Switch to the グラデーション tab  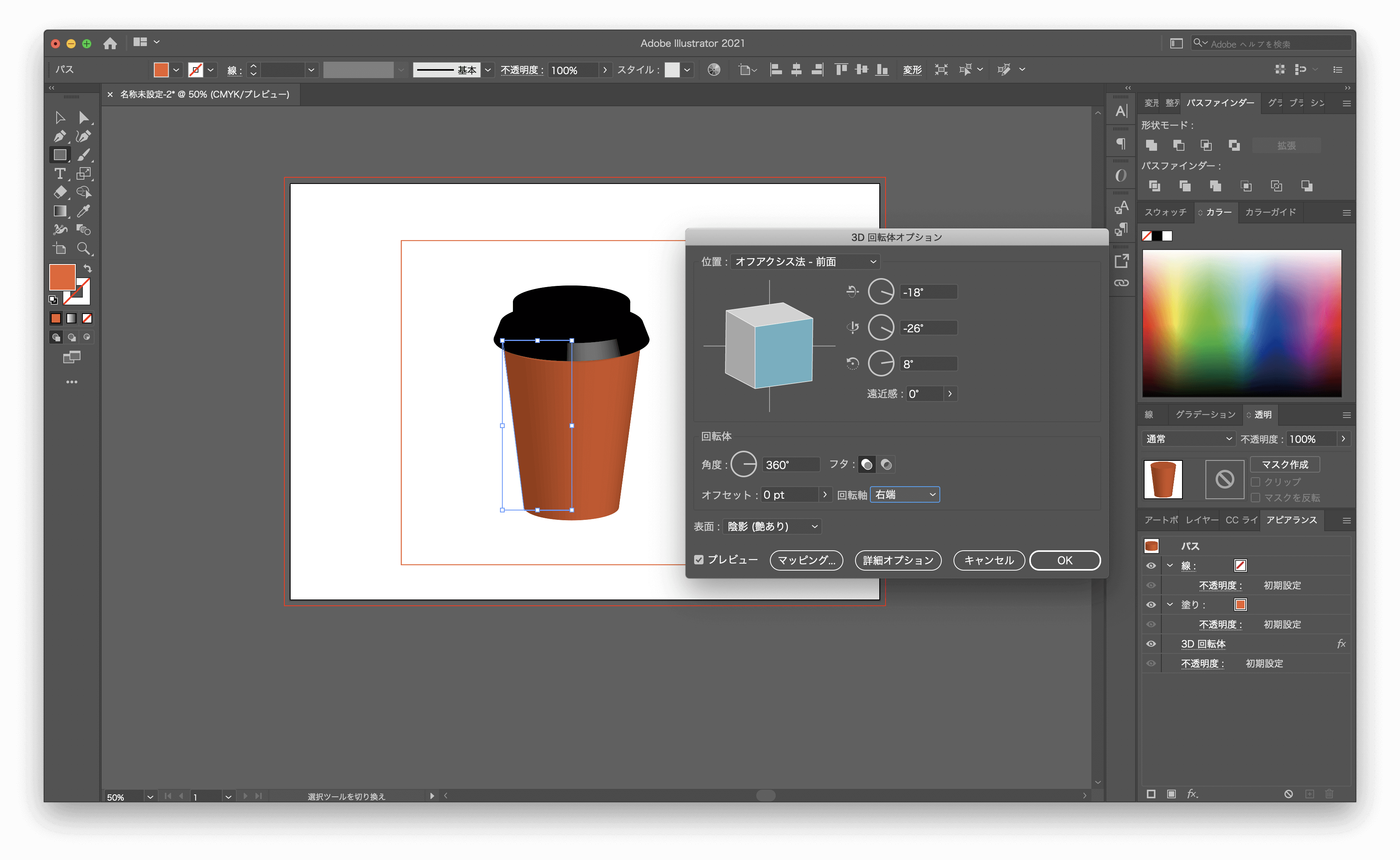coord(1205,415)
